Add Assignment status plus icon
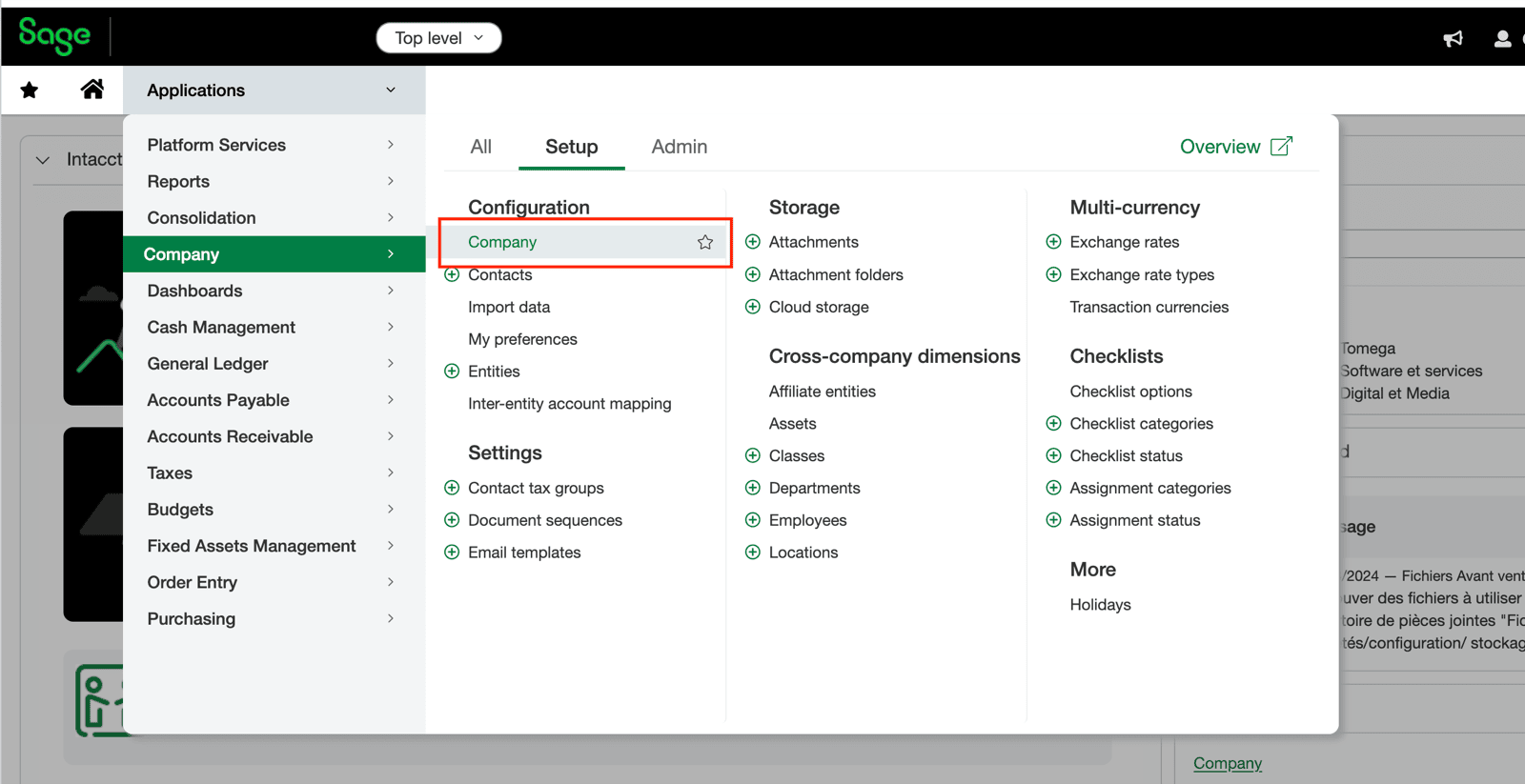 1053,520
